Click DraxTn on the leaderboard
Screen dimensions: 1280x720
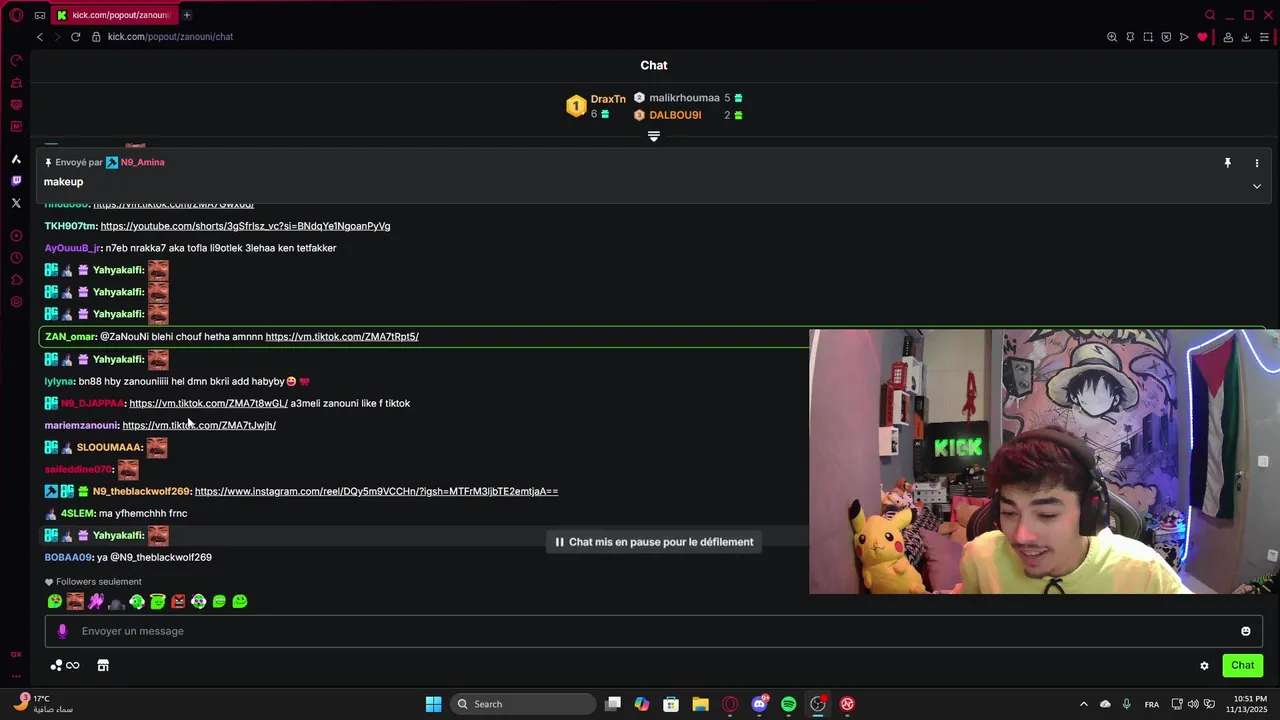tap(608, 99)
